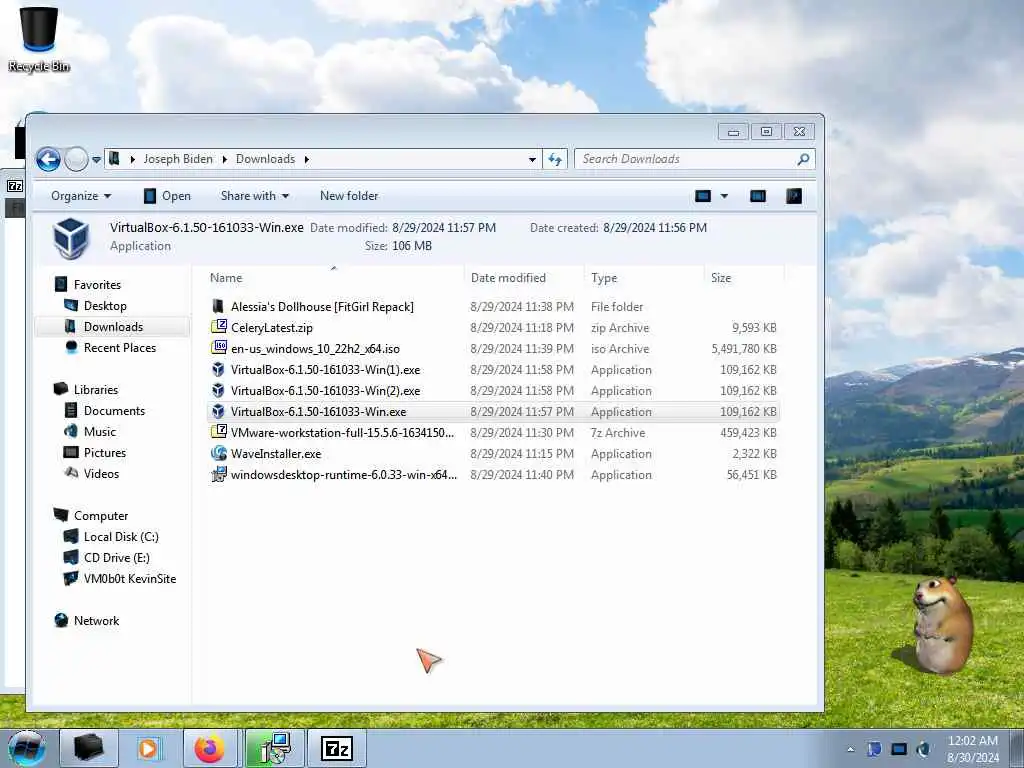Click the Help icon in toolbar
This screenshot has height=768, width=1024.
(x=793, y=196)
